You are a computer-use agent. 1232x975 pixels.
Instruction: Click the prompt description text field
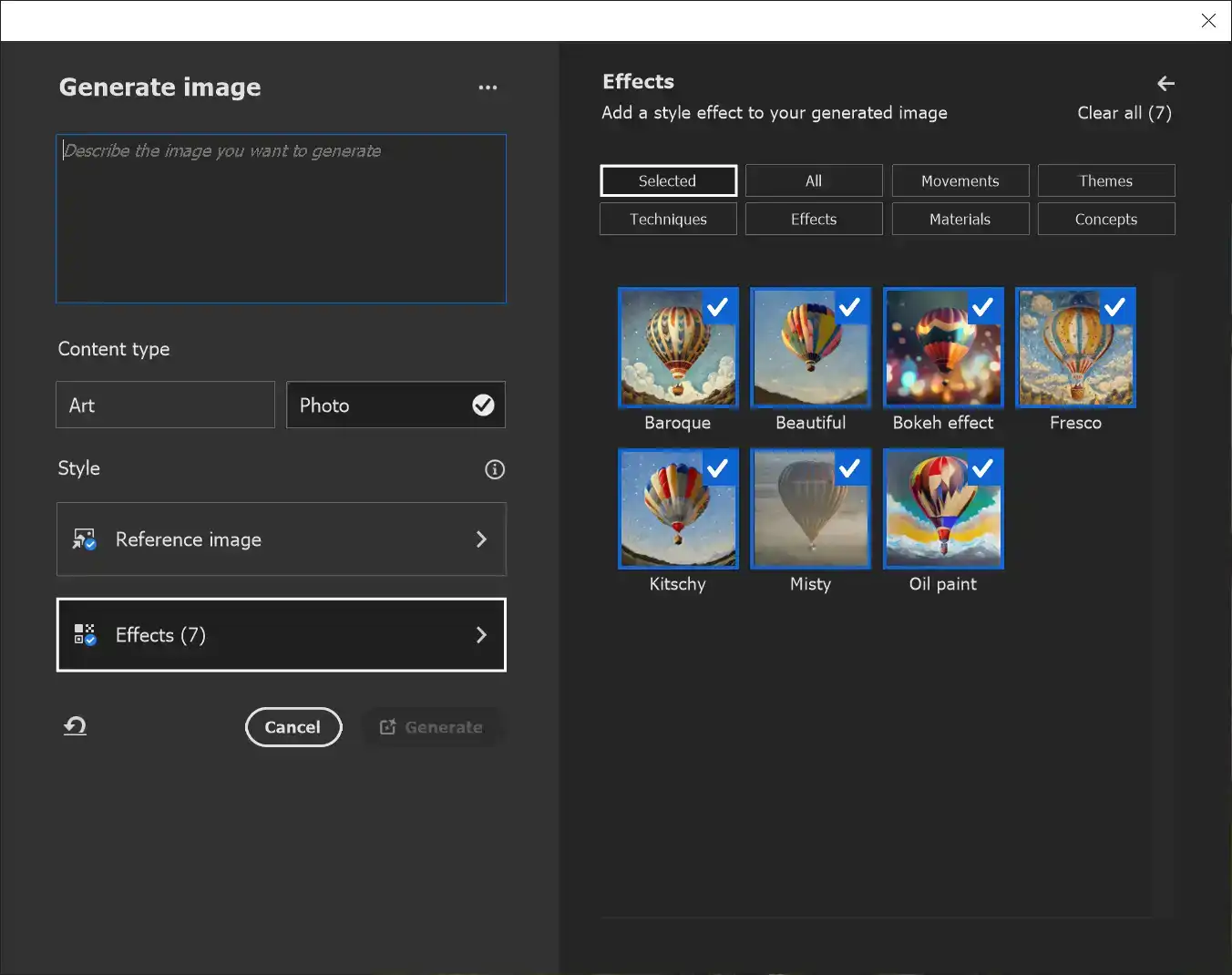point(281,219)
